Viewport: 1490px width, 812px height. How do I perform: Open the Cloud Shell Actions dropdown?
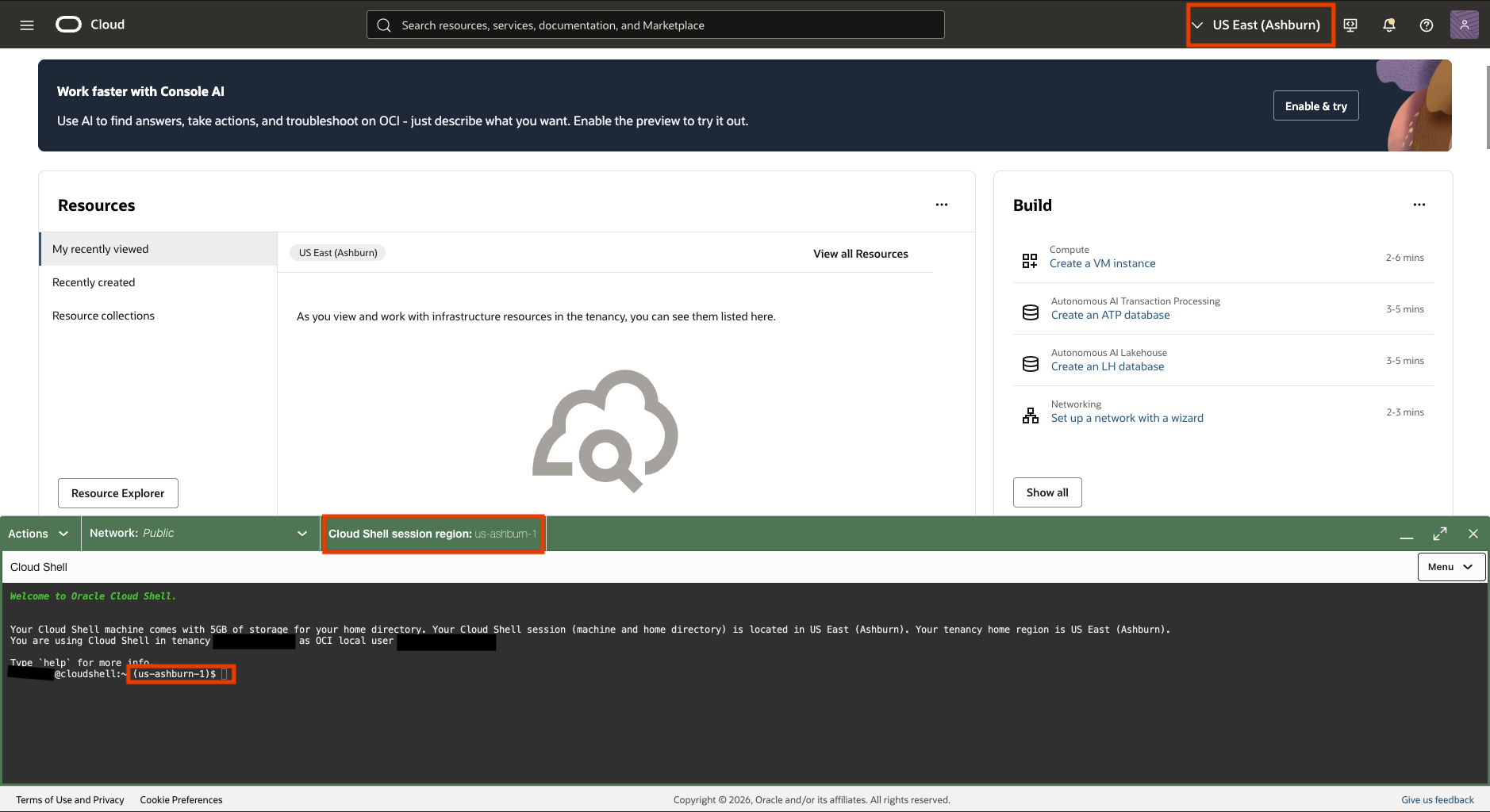pyautogui.click(x=39, y=534)
